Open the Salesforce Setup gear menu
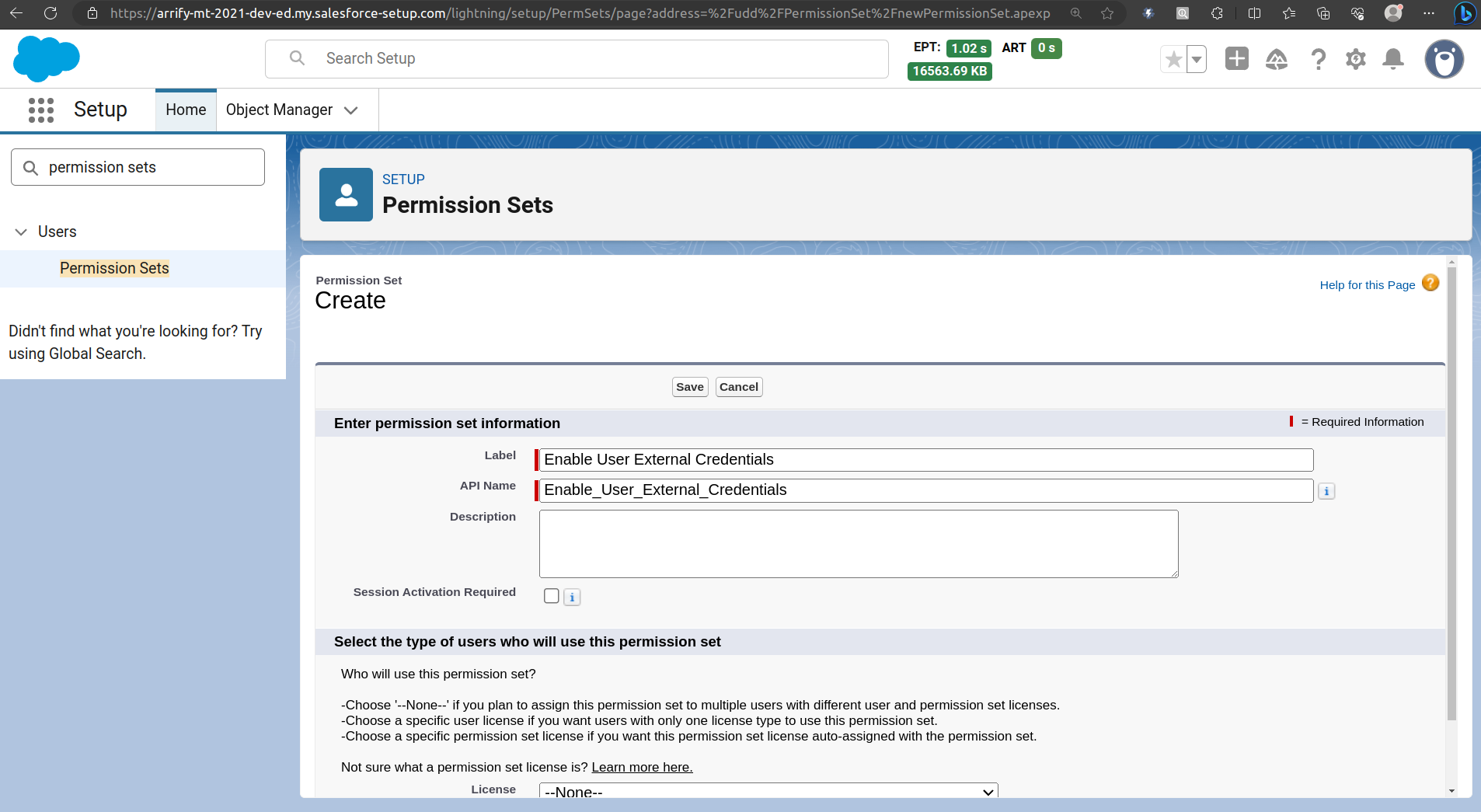Image resolution: width=1481 pixels, height=812 pixels. click(1355, 59)
